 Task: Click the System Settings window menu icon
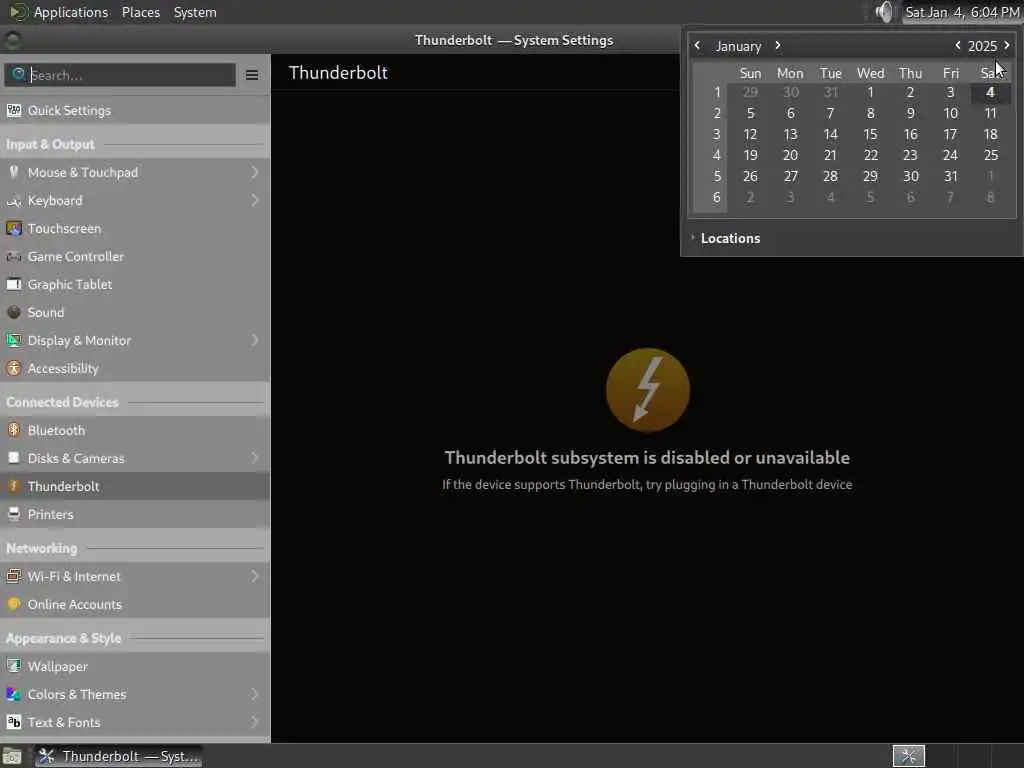tap(12, 40)
